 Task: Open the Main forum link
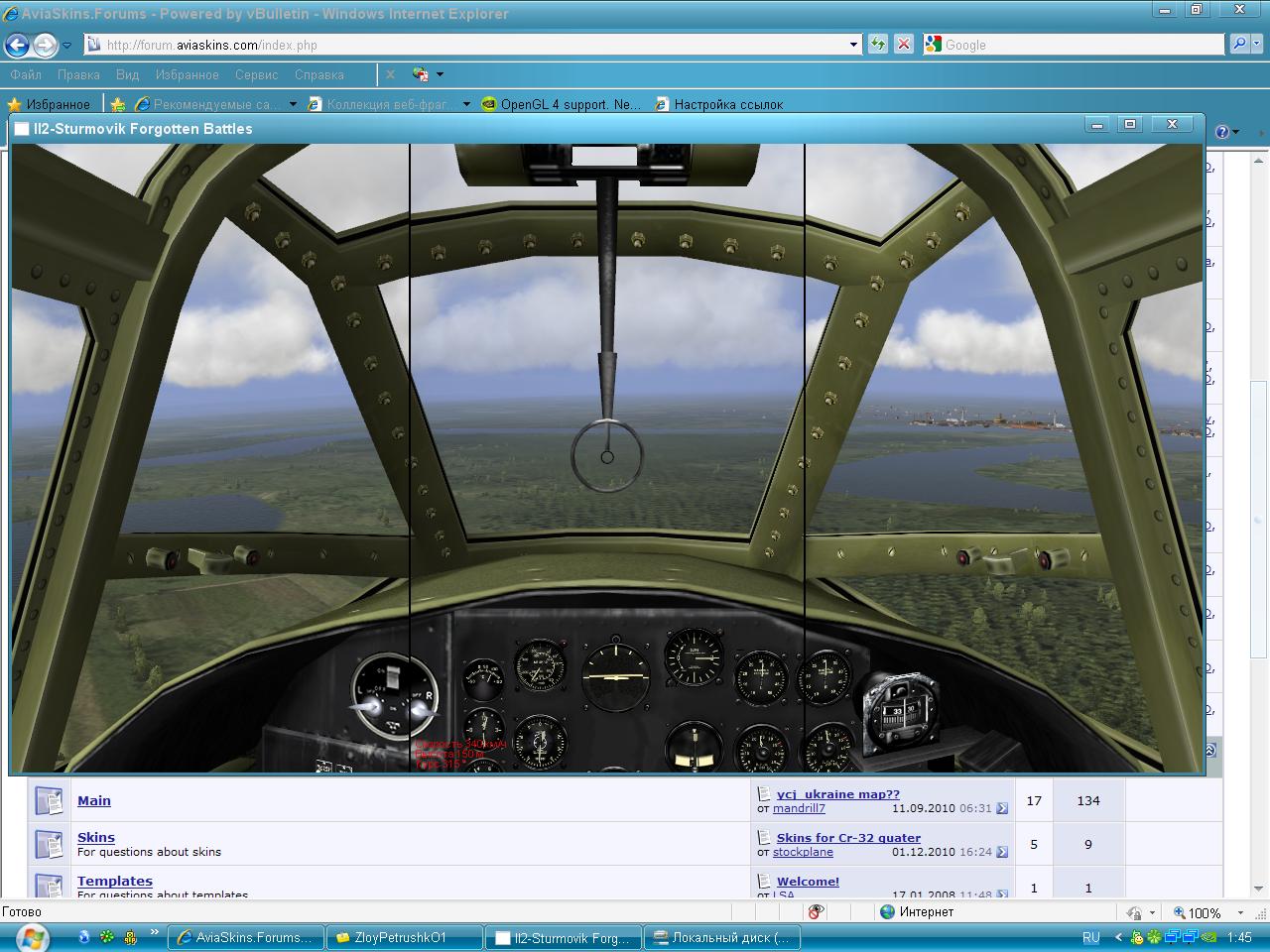(94, 800)
